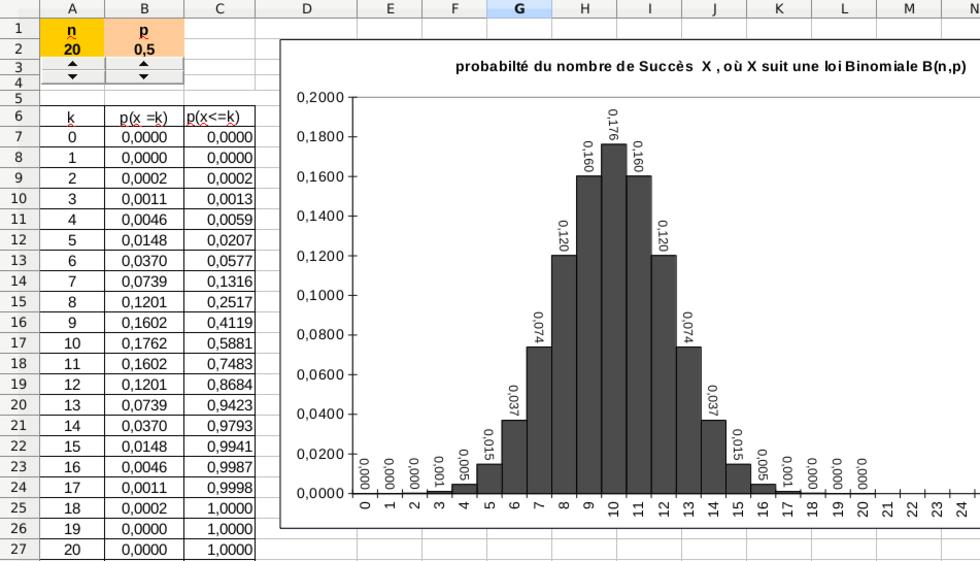Select column M header
This screenshot has width=980, height=561.
tap(909, 9)
